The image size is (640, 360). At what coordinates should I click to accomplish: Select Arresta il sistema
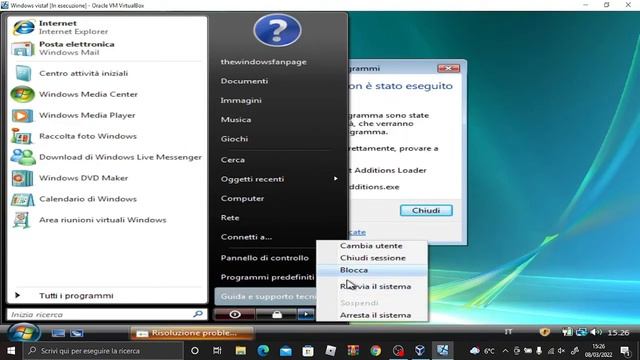(372, 315)
